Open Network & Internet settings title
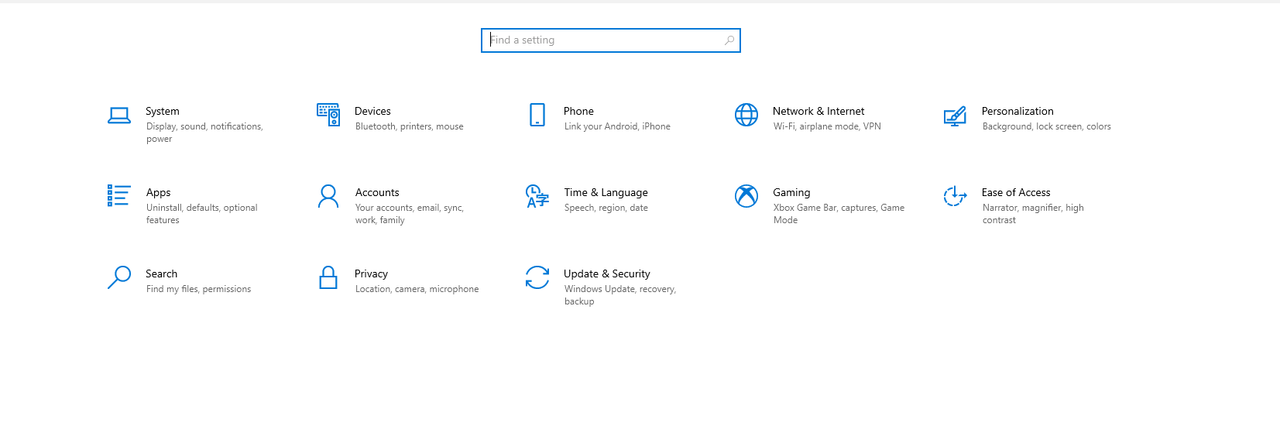 pyautogui.click(x=819, y=111)
